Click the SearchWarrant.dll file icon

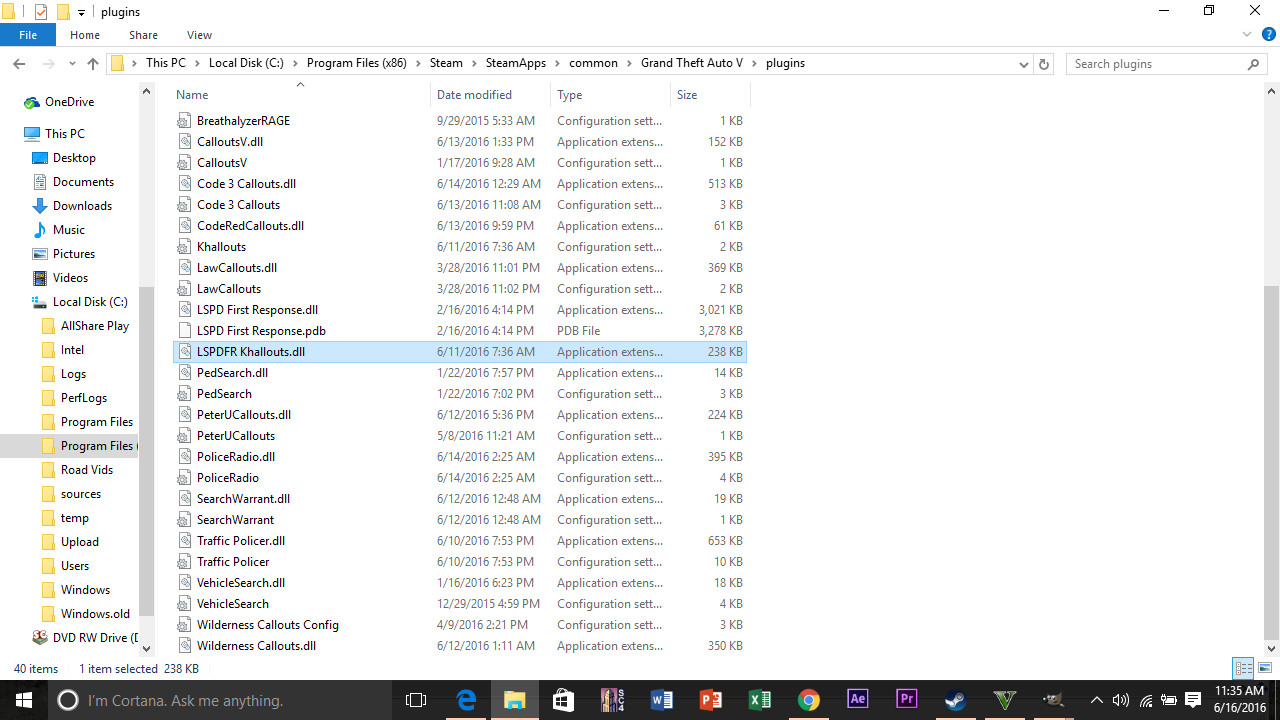tap(183, 499)
